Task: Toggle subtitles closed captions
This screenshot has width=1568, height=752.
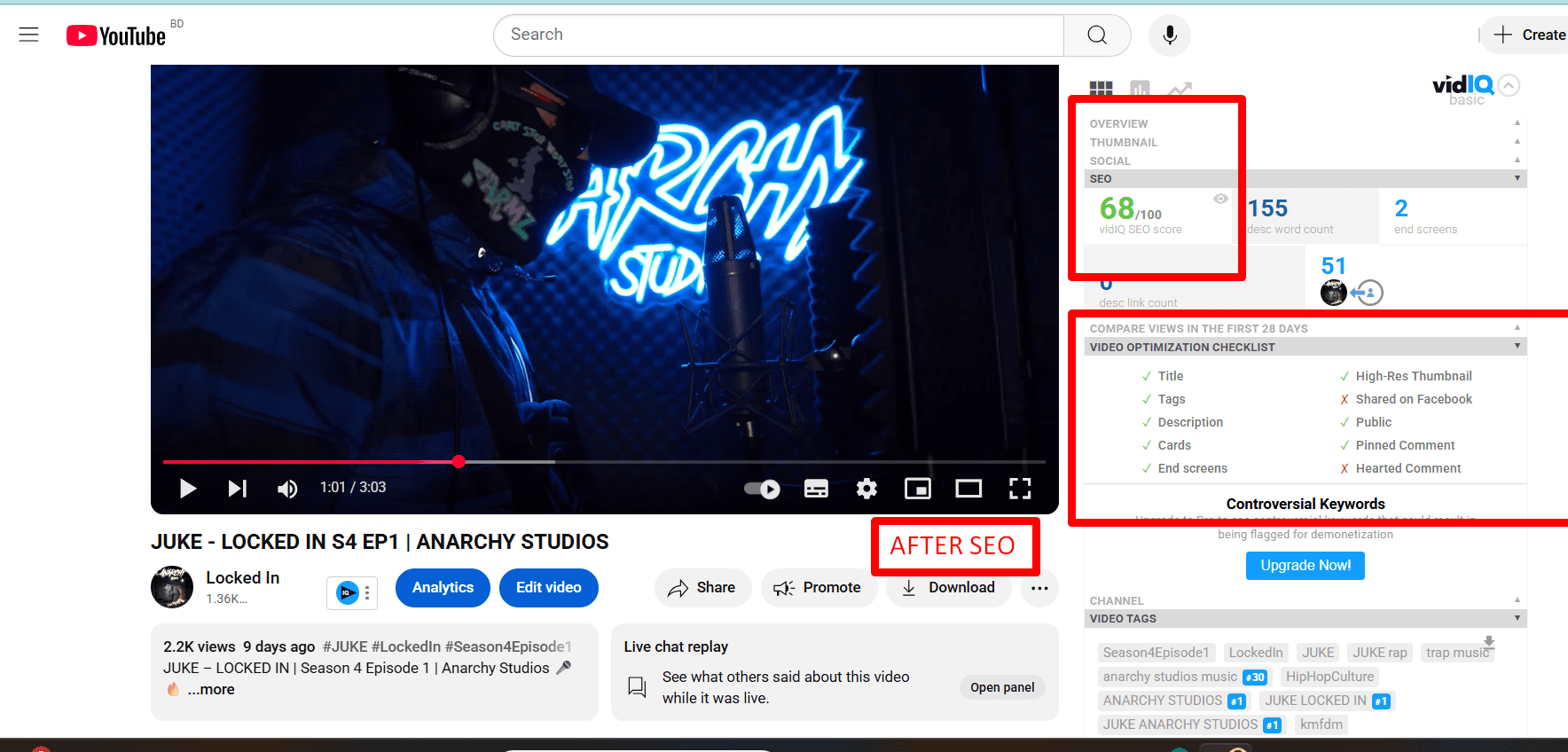Action: coord(816,489)
